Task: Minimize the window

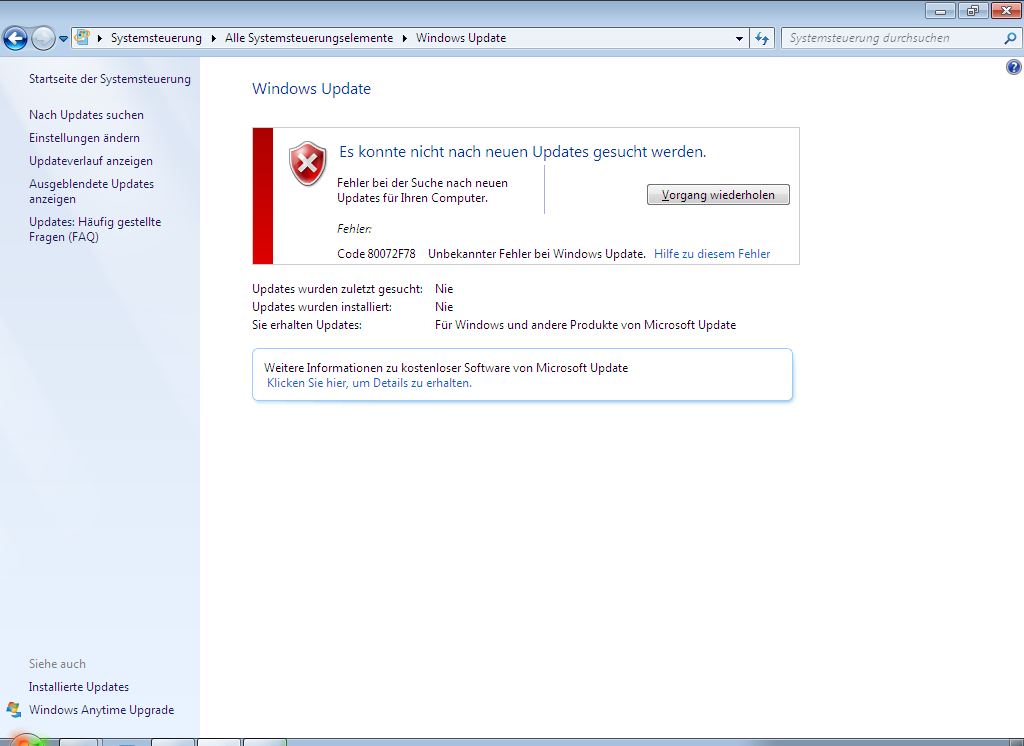Action: (x=940, y=11)
